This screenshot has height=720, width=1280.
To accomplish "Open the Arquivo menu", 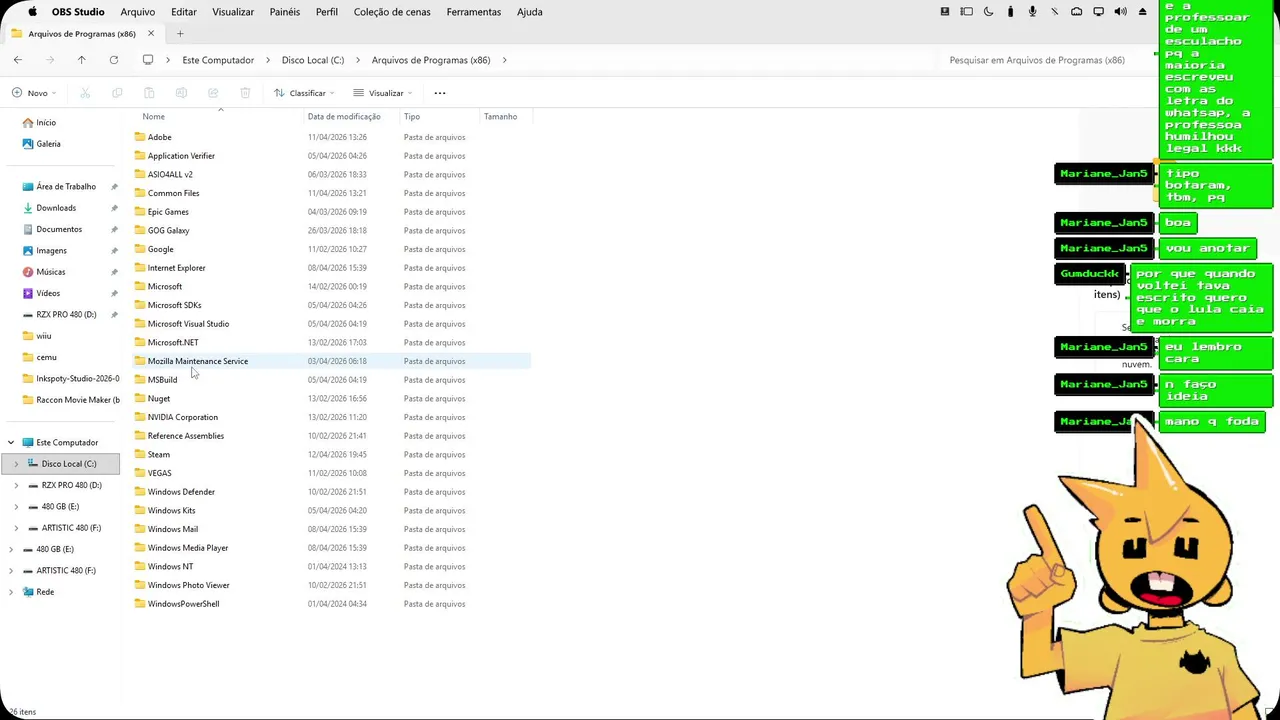I will tap(138, 12).
